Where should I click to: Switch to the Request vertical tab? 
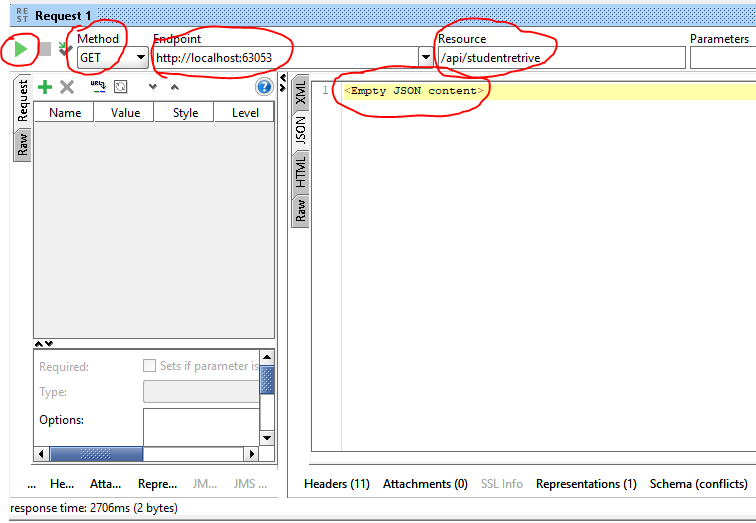(x=23, y=101)
